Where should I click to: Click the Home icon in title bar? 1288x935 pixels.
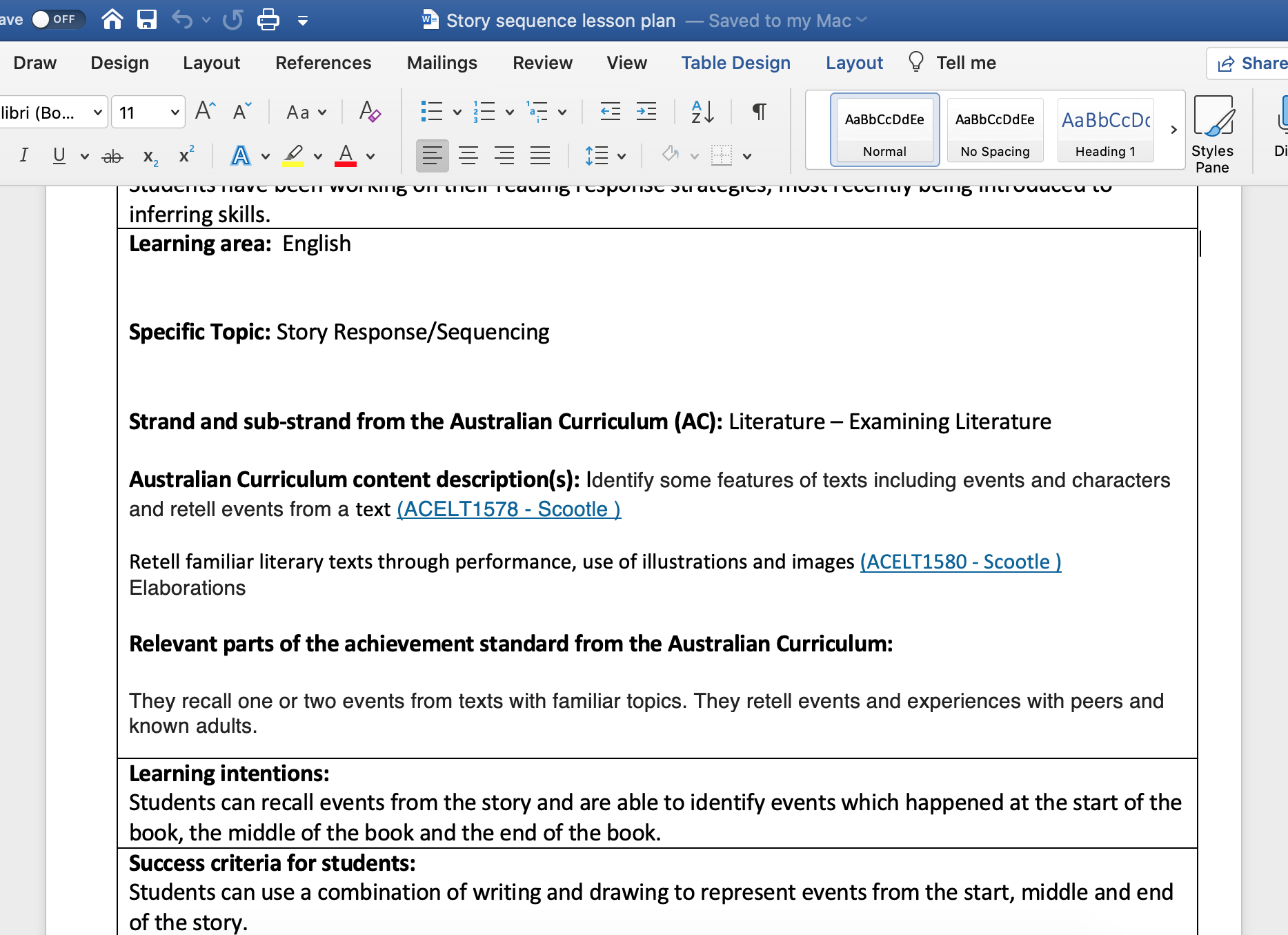coord(112,19)
